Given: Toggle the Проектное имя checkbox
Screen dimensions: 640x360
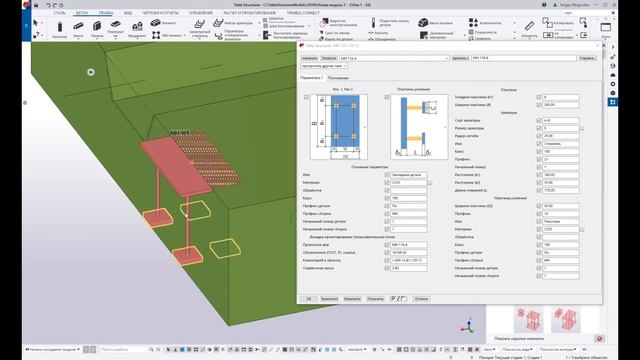Looking at the screenshot, I should pos(387,245).
